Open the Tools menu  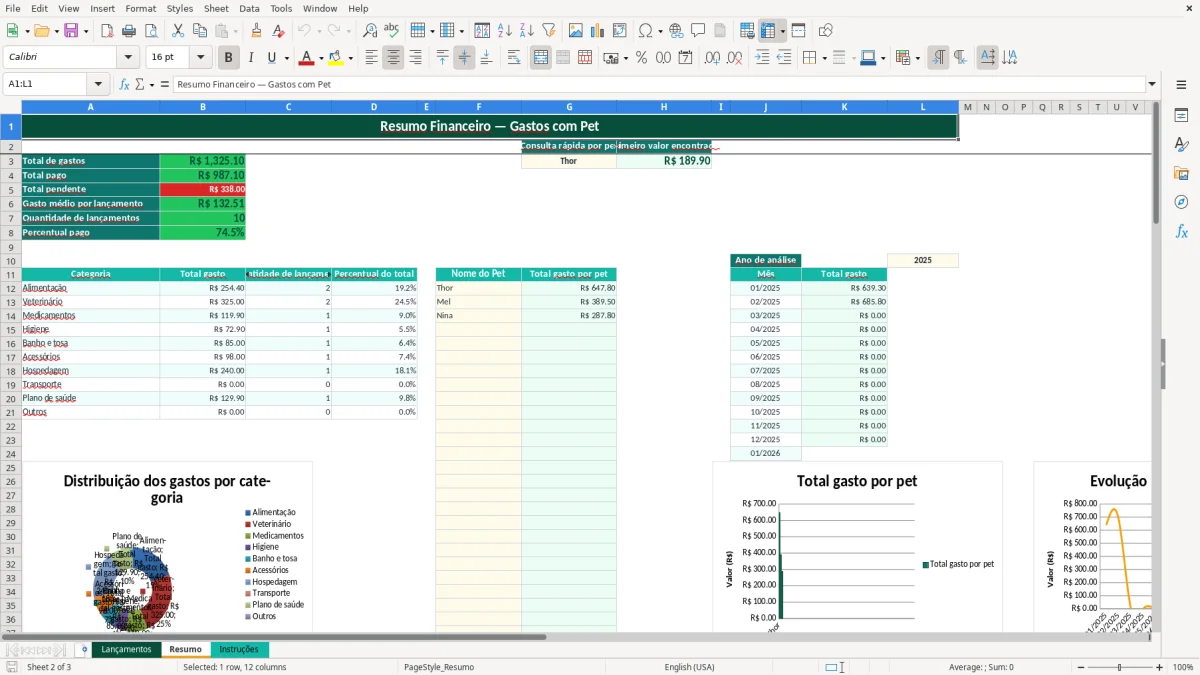(x=281, y=8)
